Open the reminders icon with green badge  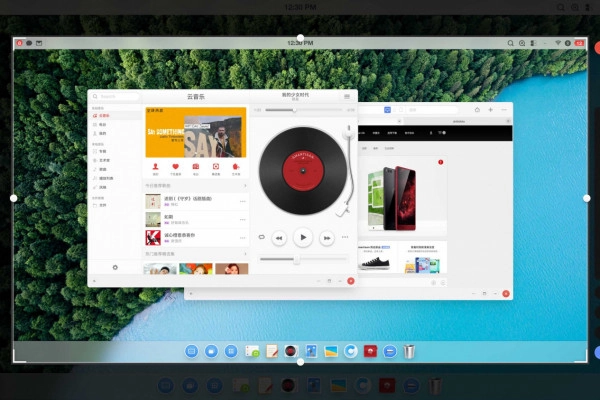252,351
